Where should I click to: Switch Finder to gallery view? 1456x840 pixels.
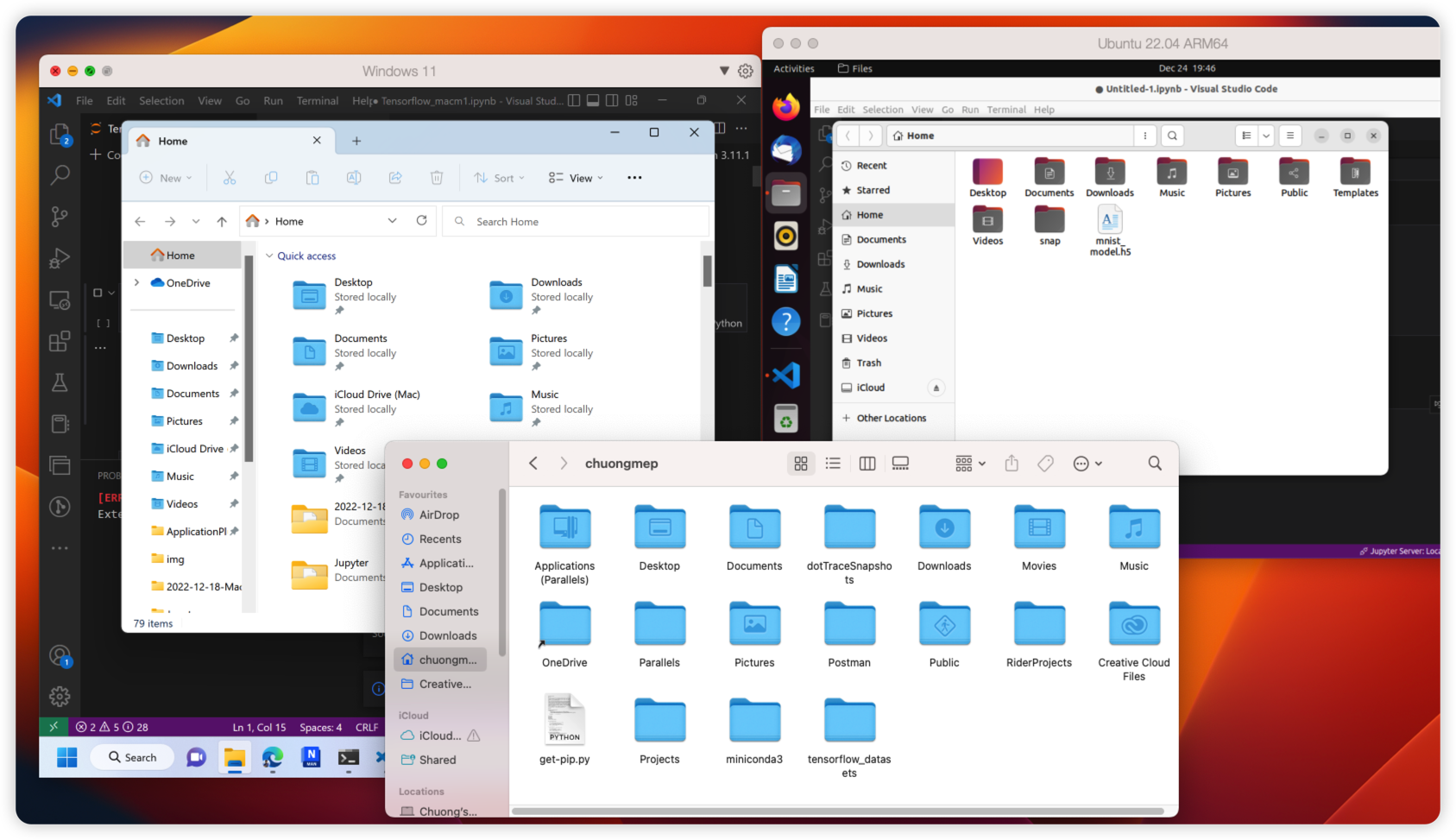(900, 464)
